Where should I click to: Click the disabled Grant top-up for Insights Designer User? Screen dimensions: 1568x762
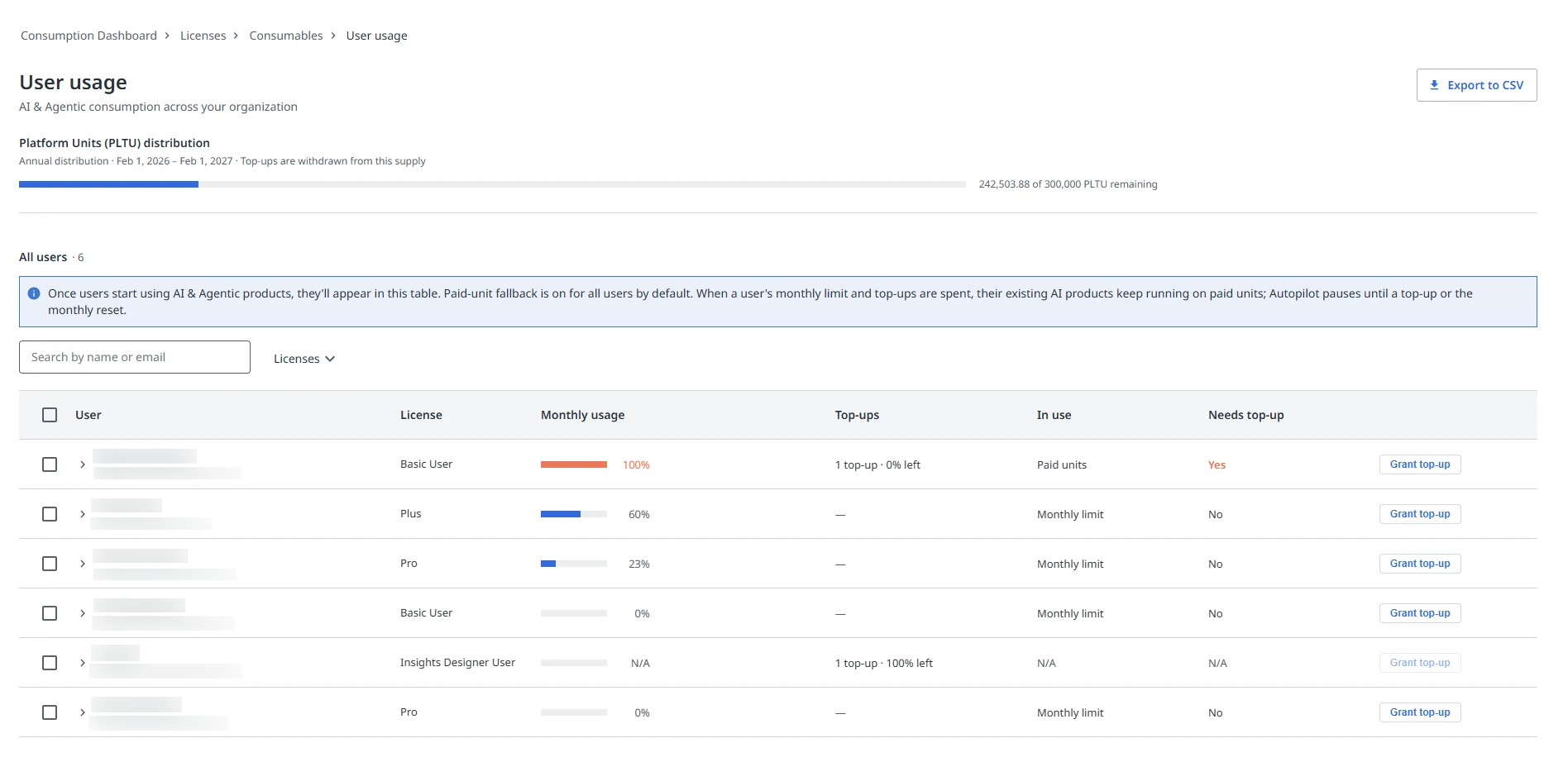click(x=1420, y=663)
